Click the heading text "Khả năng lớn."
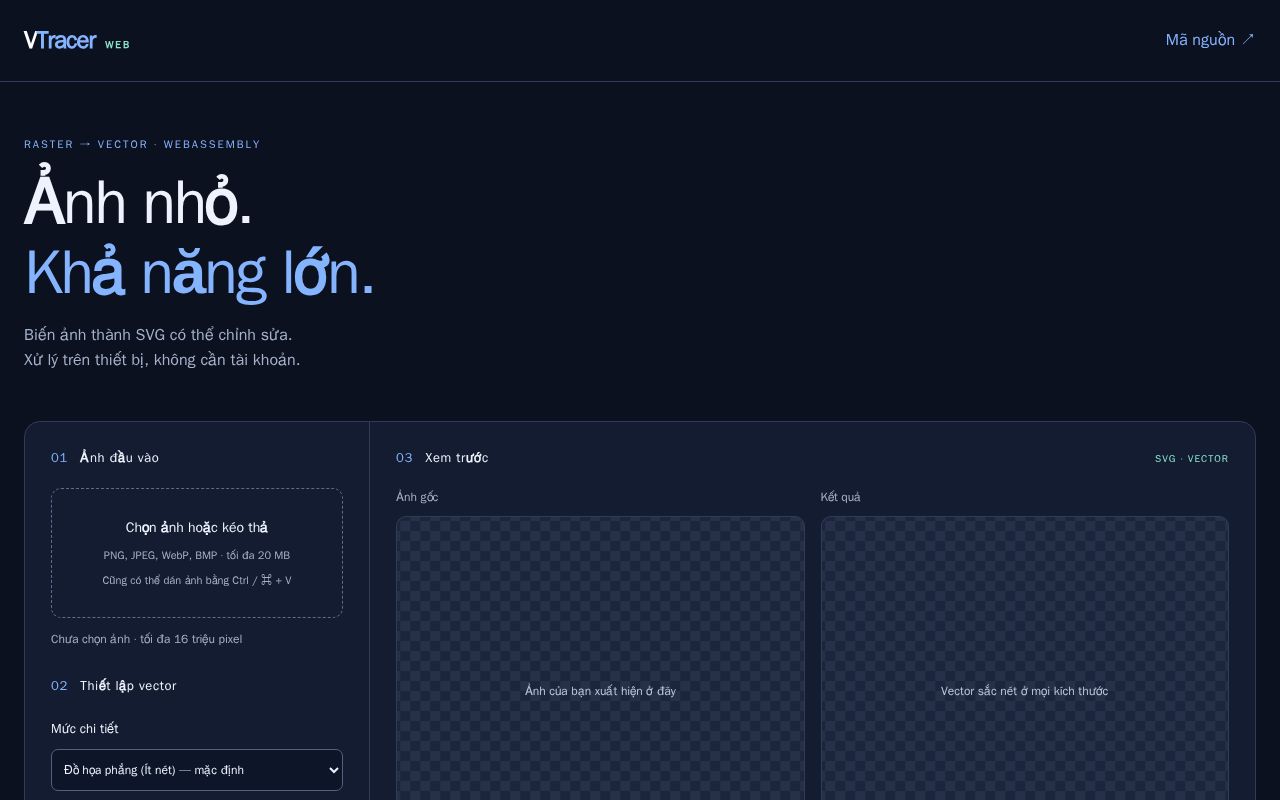 pos(199,272)
